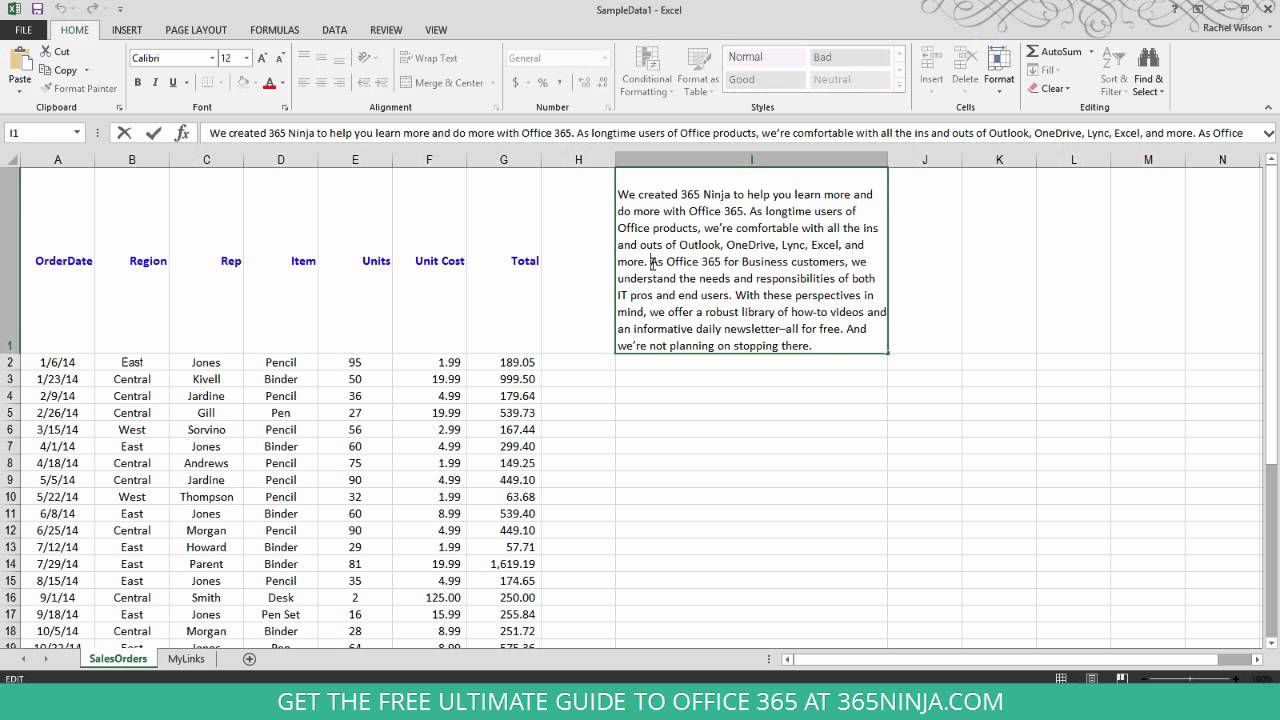Cancel the cell edit with the X icon
The height and width of the screenshot is (720, 1280).
(x=124, y=132)
